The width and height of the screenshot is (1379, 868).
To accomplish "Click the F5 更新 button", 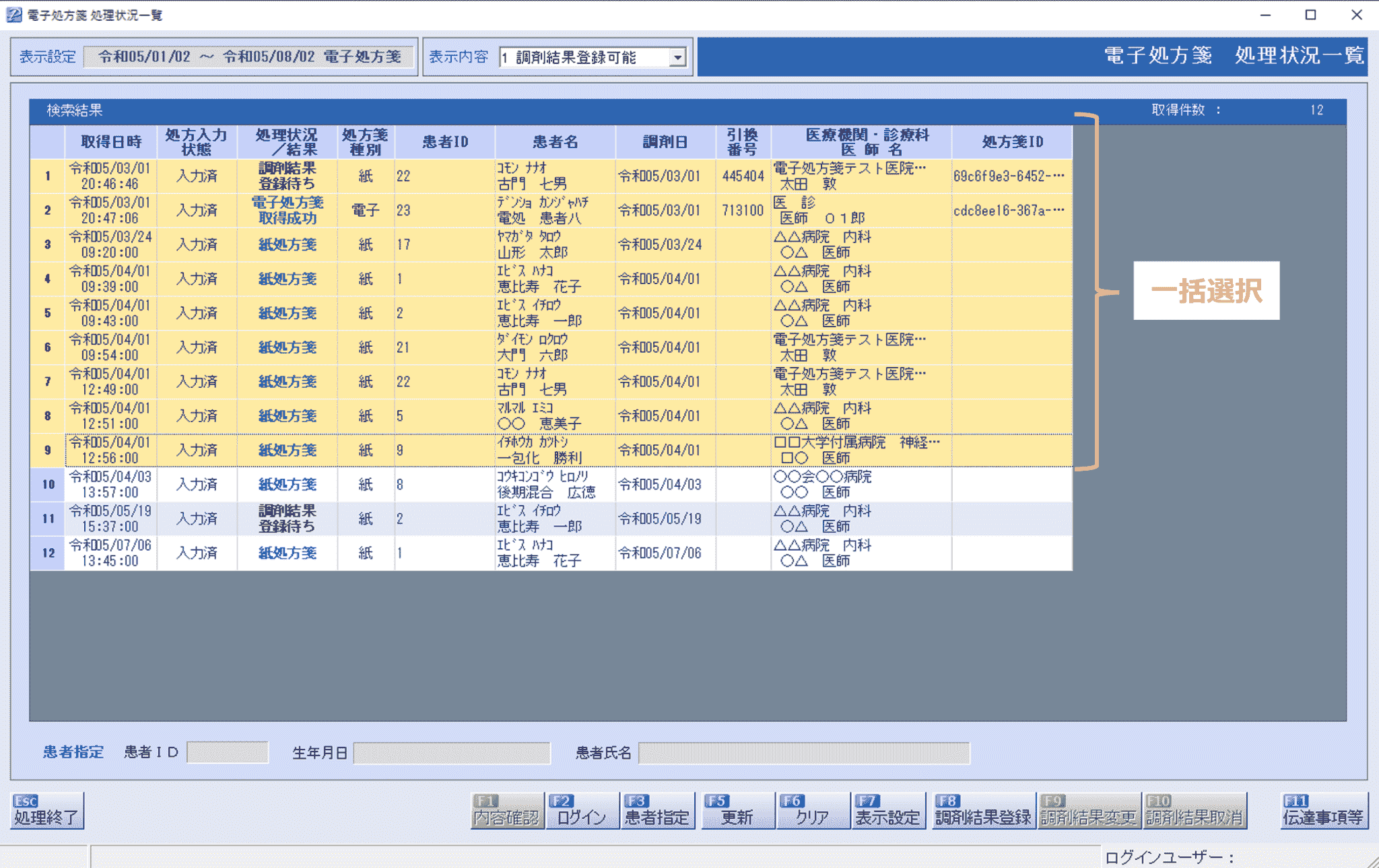I will (738, 811).
